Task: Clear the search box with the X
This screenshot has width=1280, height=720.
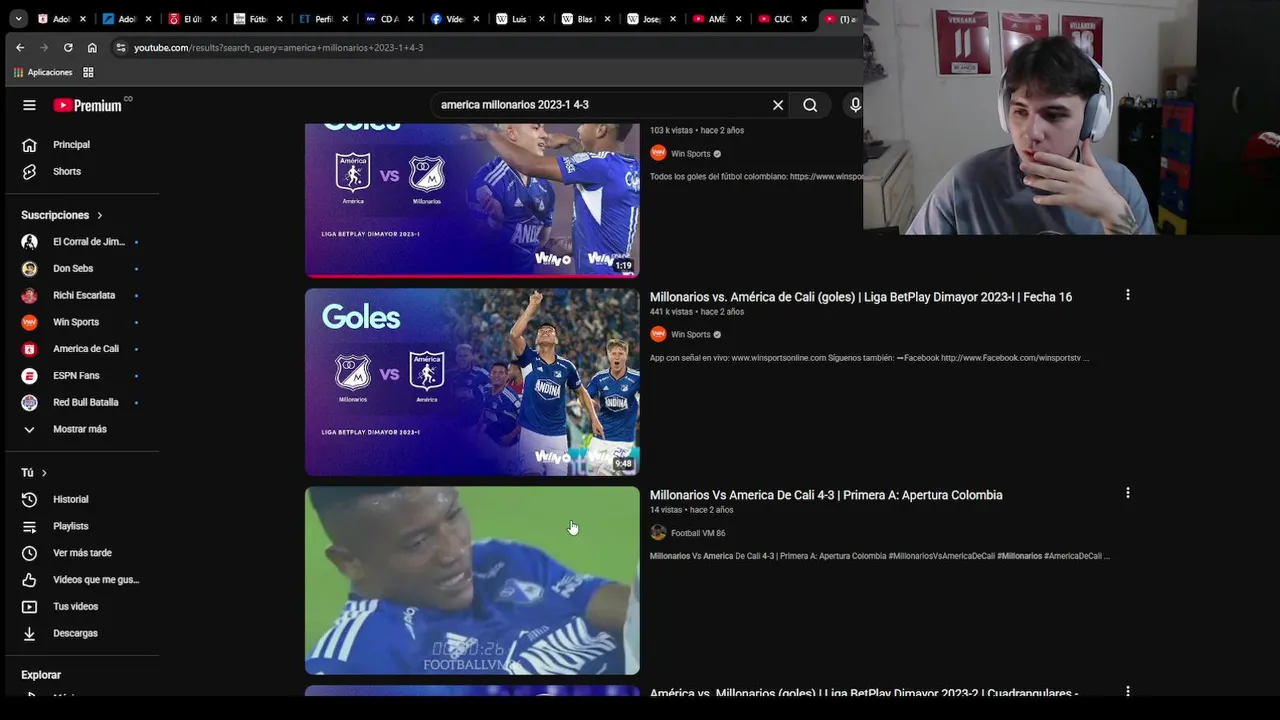Action: (778, 105)
